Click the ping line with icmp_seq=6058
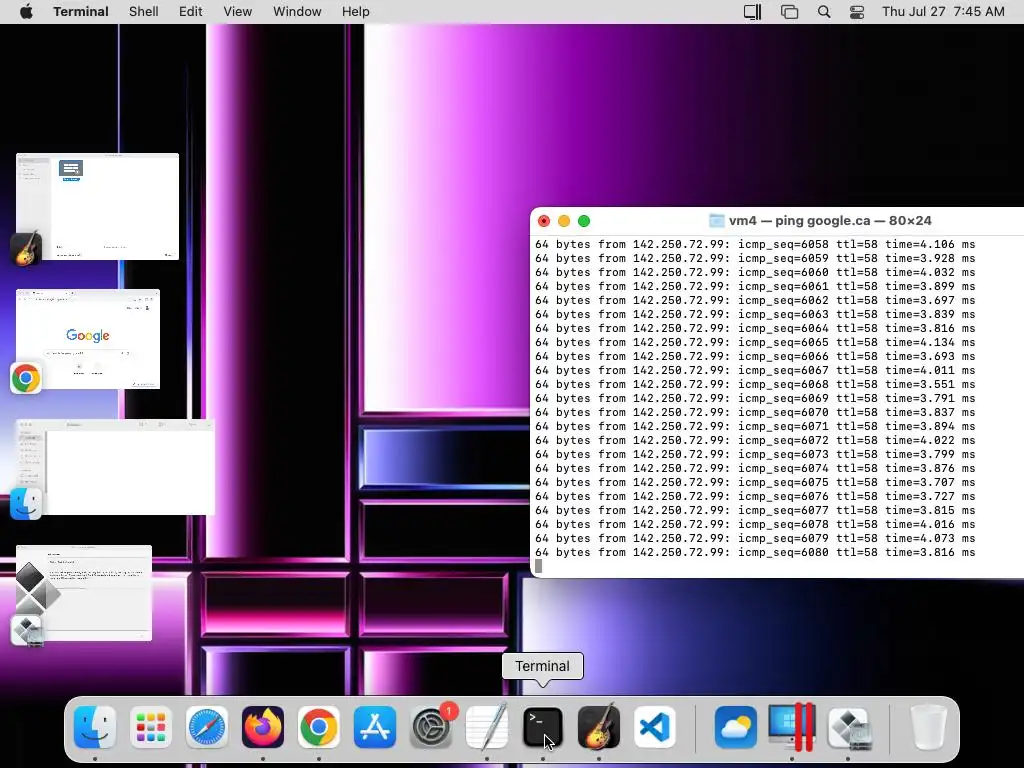 coord(755,244)
